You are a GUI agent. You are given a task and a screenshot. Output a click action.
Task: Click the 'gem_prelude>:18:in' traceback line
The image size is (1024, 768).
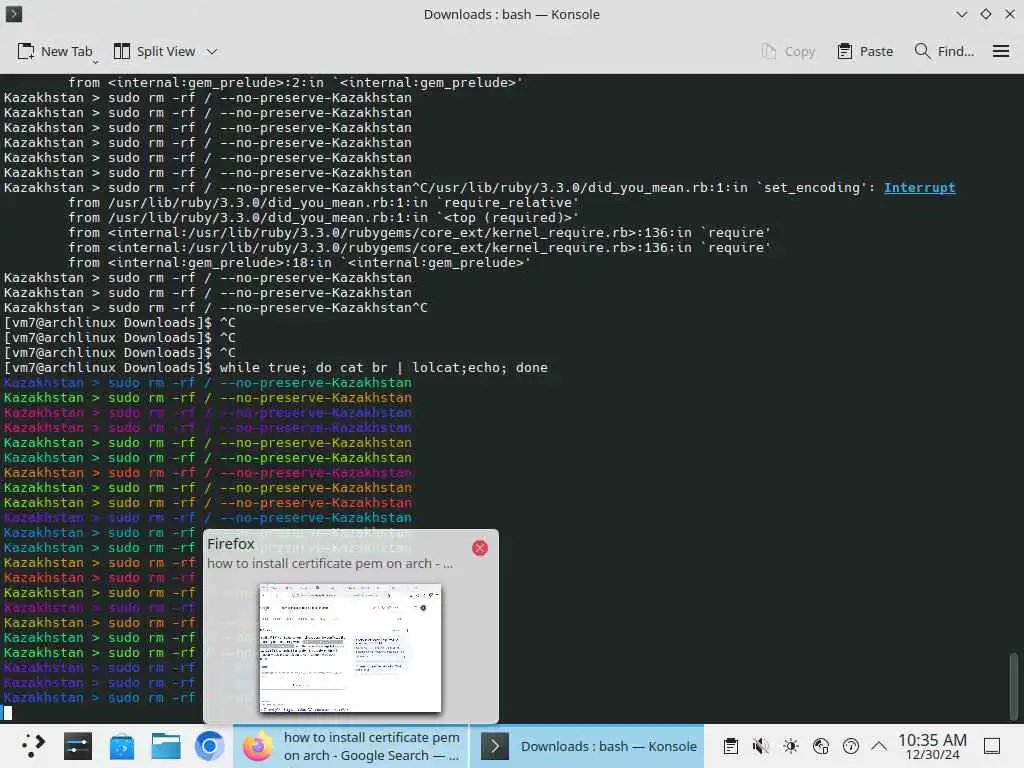[300, 263]
